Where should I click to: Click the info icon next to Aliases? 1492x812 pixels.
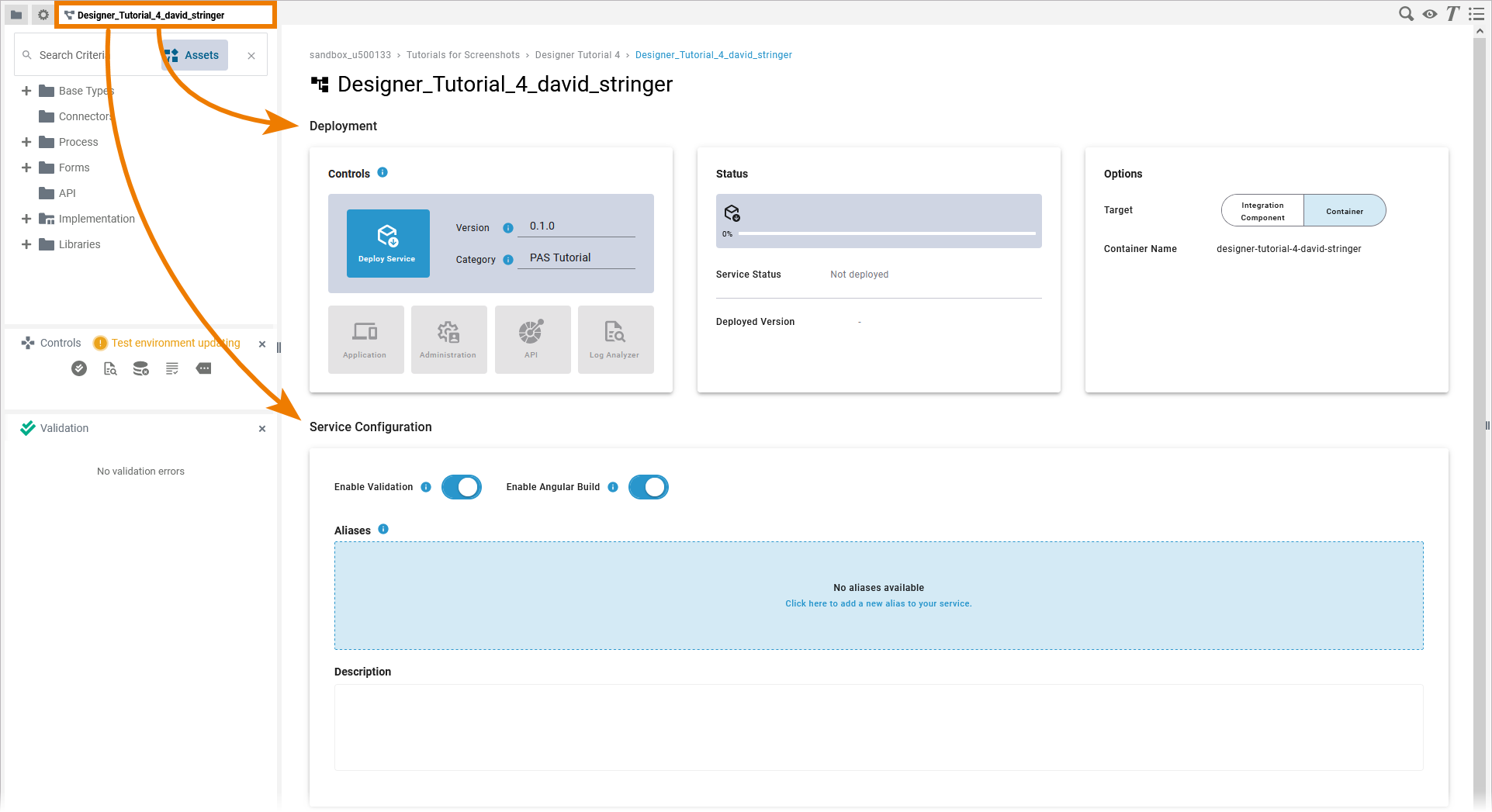383,530
